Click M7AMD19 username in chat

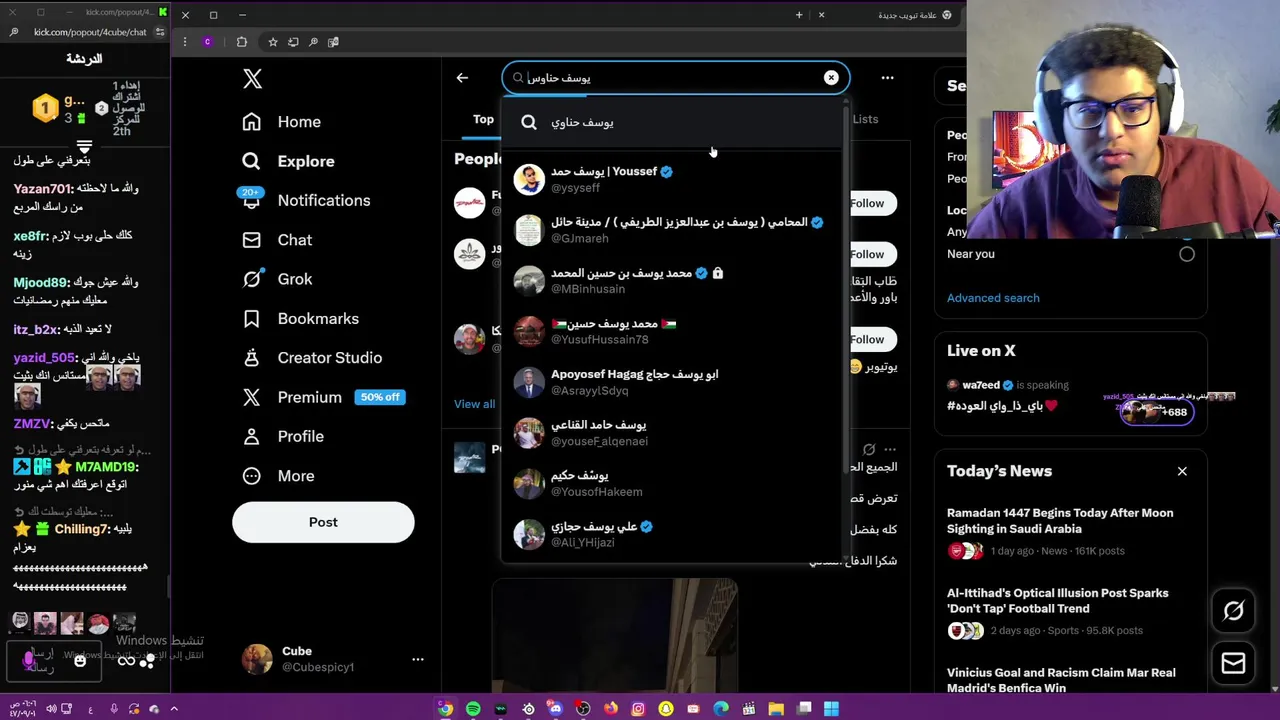pos(105,467)
